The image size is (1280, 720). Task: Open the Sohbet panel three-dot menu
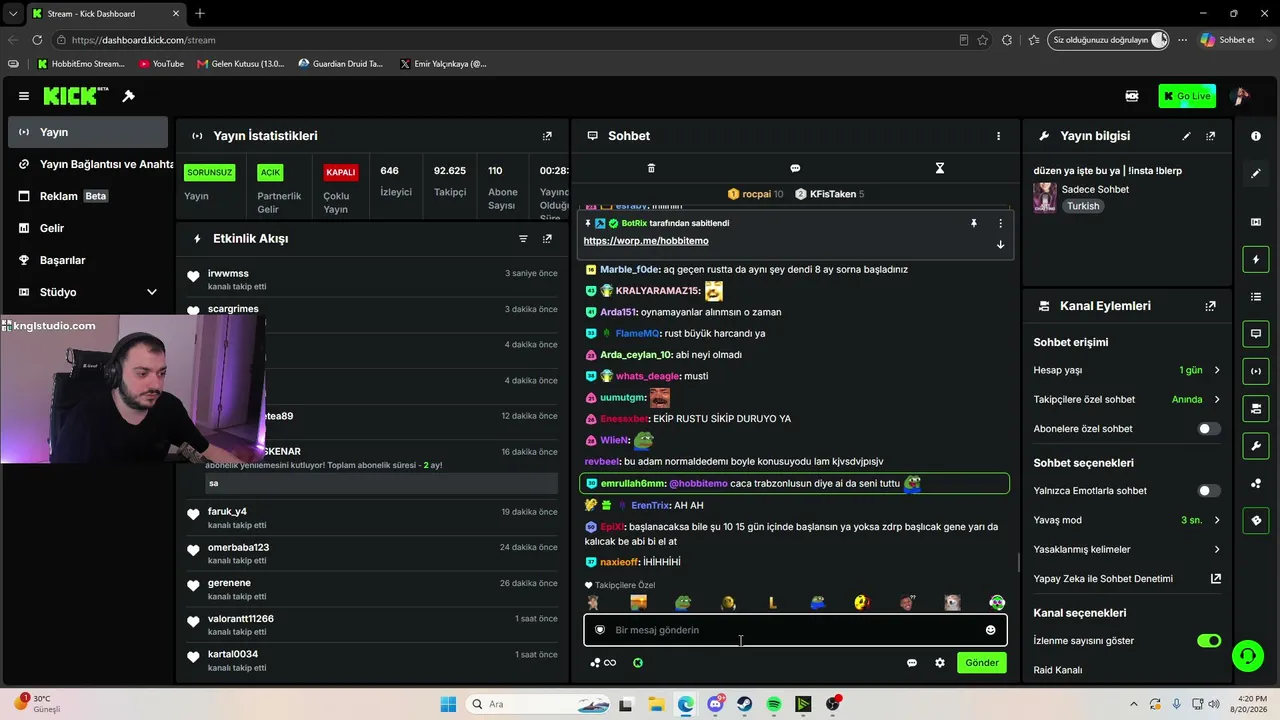pos(998,136)
